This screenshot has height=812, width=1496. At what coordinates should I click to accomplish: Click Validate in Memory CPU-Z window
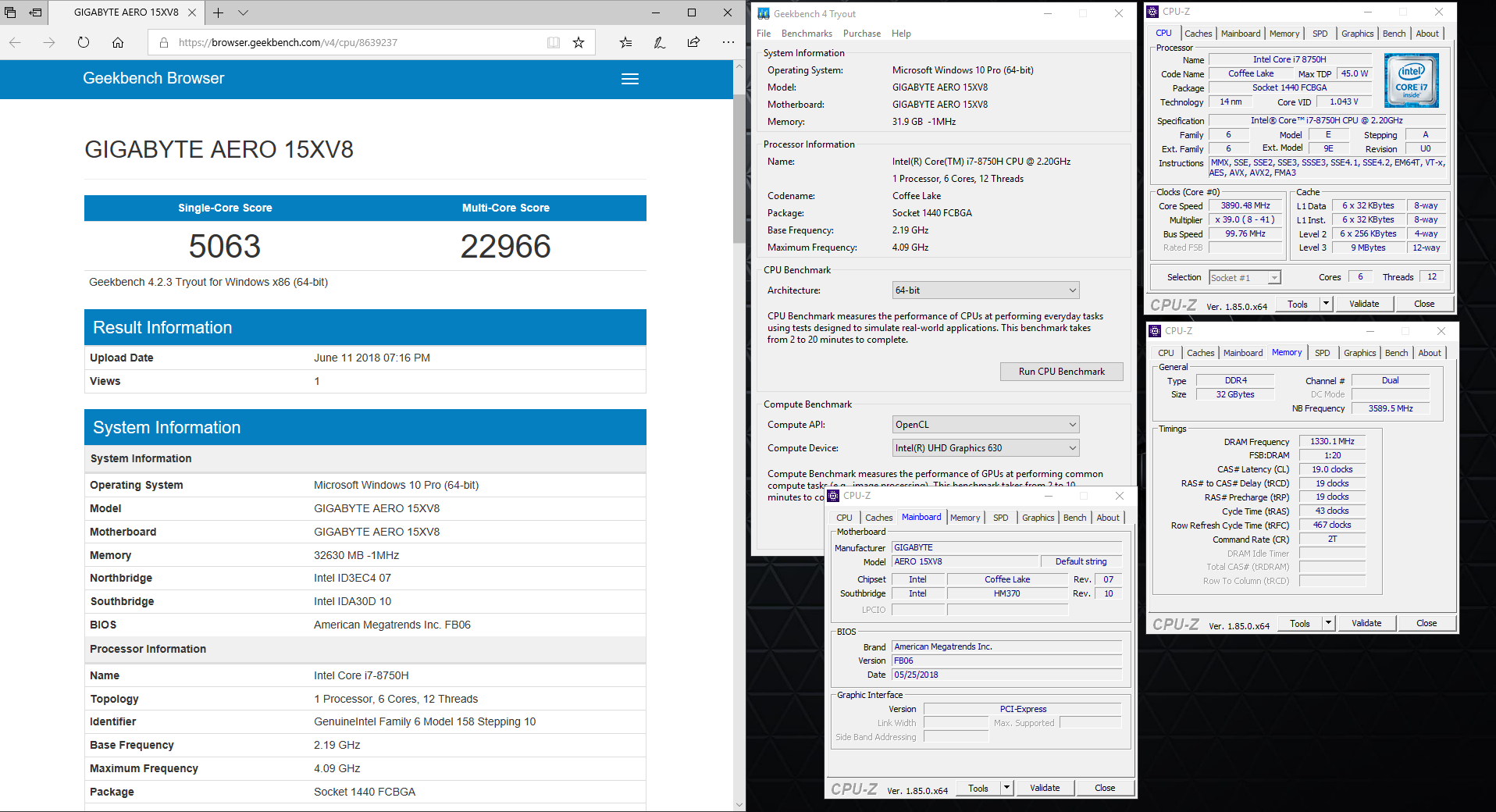1366,623
